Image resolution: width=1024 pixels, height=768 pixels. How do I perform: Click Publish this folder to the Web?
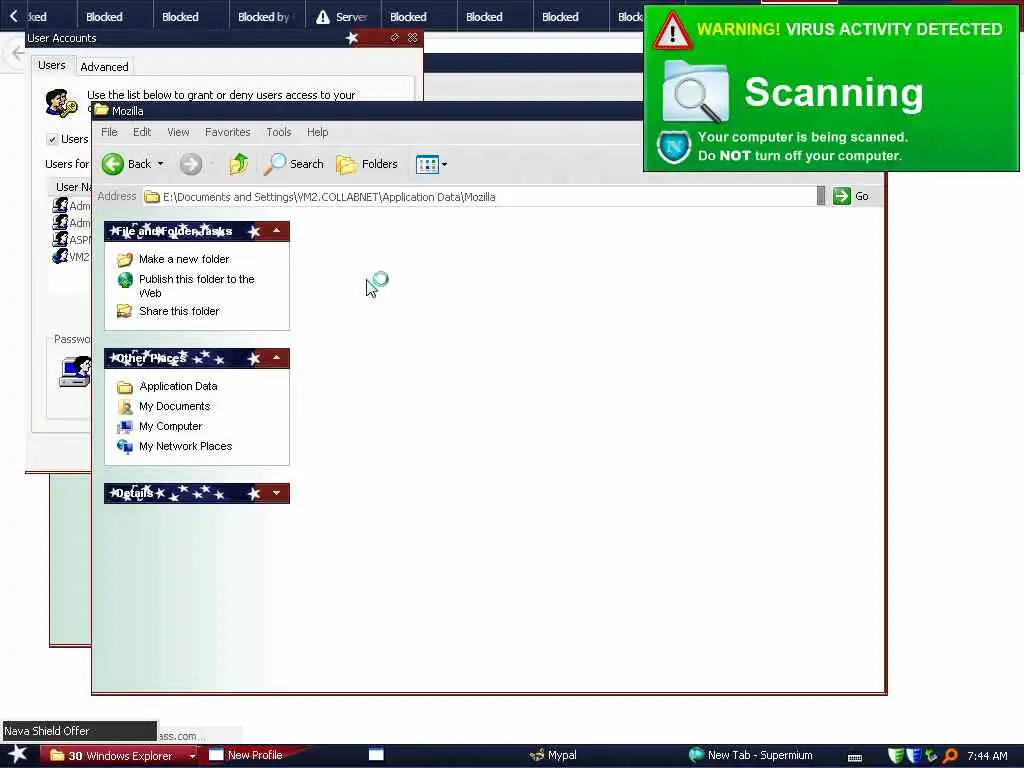click(x=197, y=286)
